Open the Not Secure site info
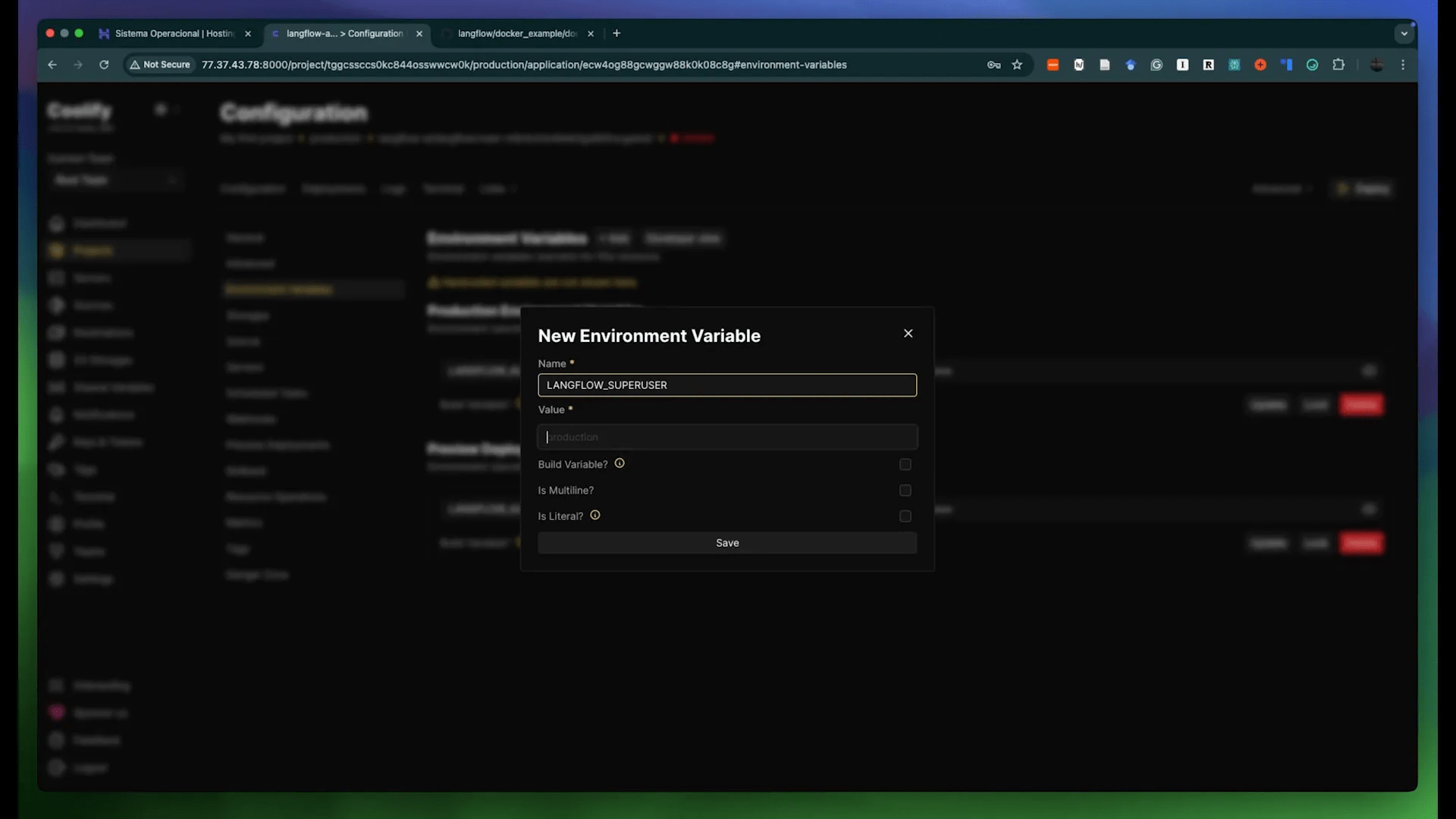 click(160, 65)
